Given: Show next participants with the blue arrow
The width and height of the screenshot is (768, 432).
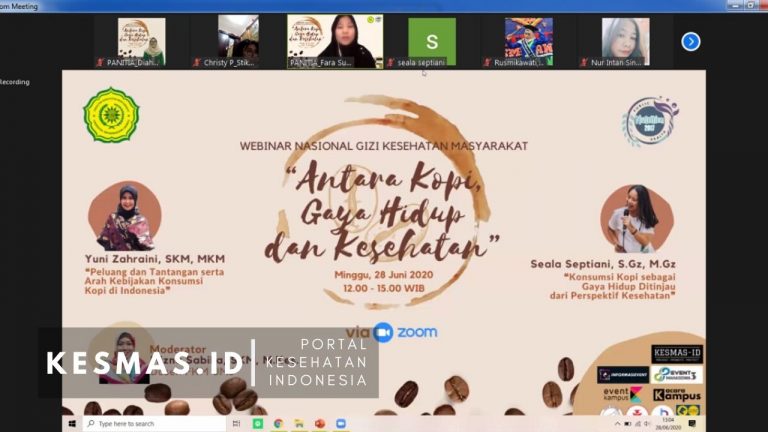Looking at the screenshot, I should tap(691, 42).
